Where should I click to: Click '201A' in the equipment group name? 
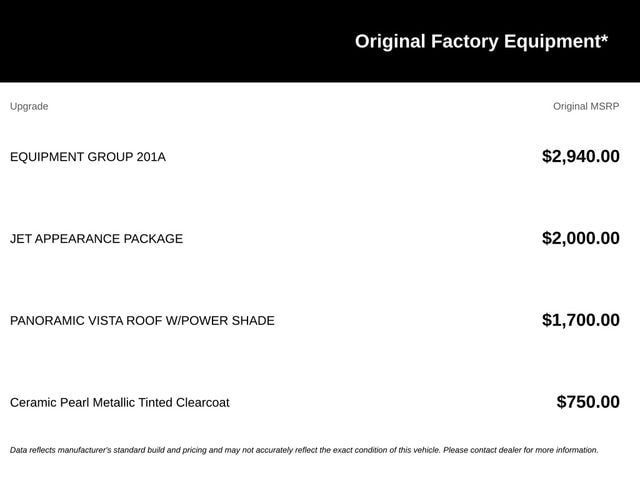(151, 157)
